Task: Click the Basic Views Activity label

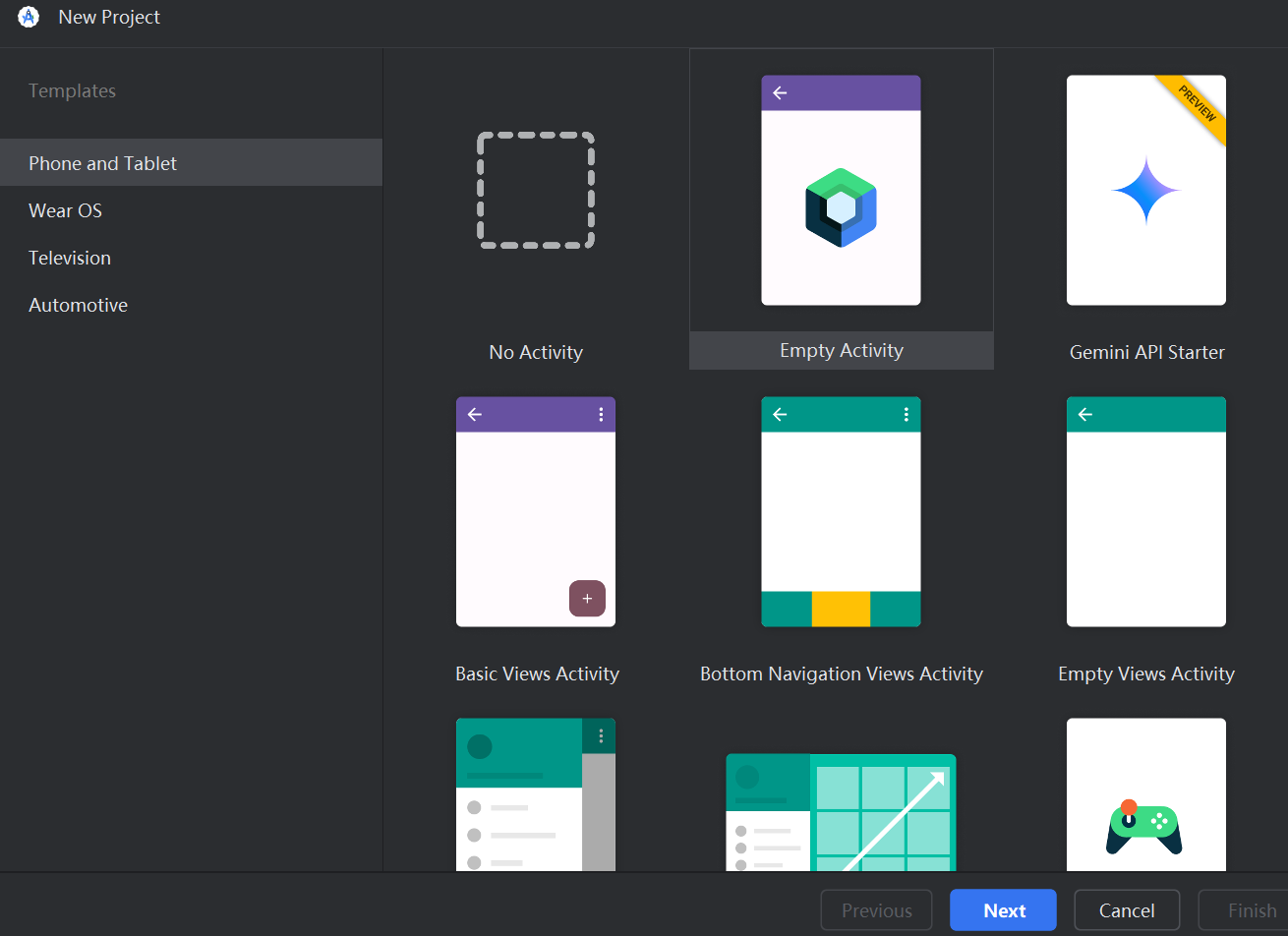Action: tap(537, 673)
